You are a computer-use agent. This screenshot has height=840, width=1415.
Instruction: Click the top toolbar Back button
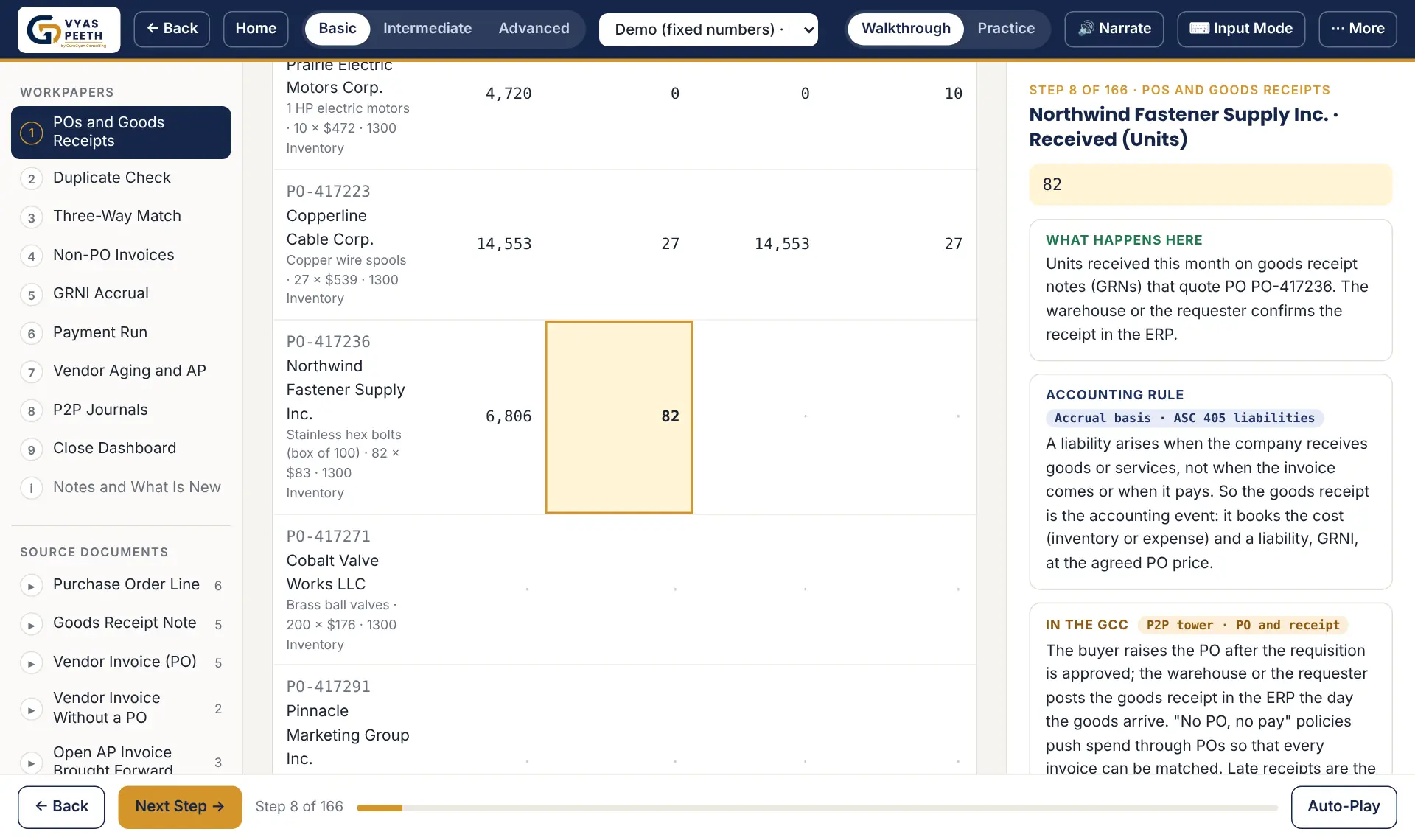(x=172, y=29)
